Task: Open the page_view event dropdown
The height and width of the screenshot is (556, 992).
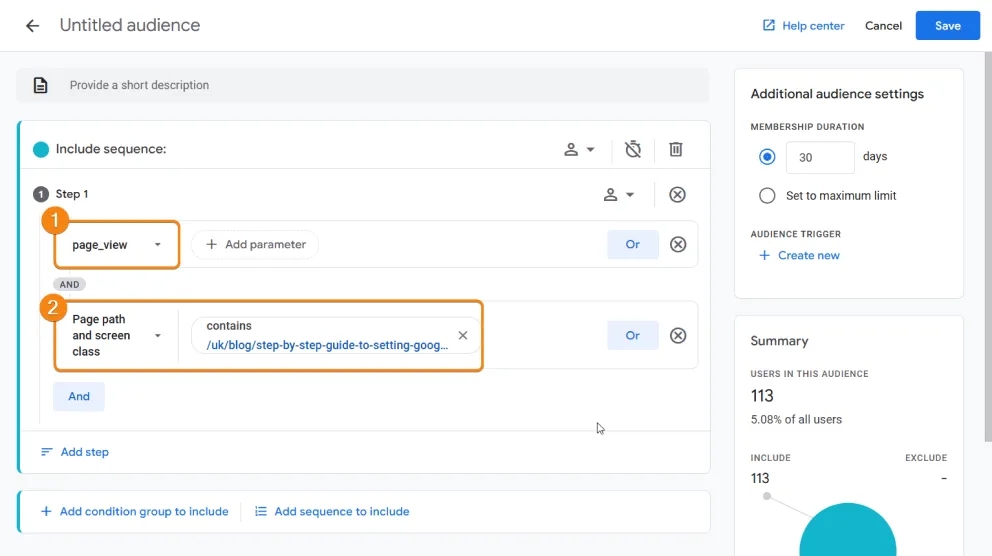Action: pyautogui.click(x=116, y=245)
